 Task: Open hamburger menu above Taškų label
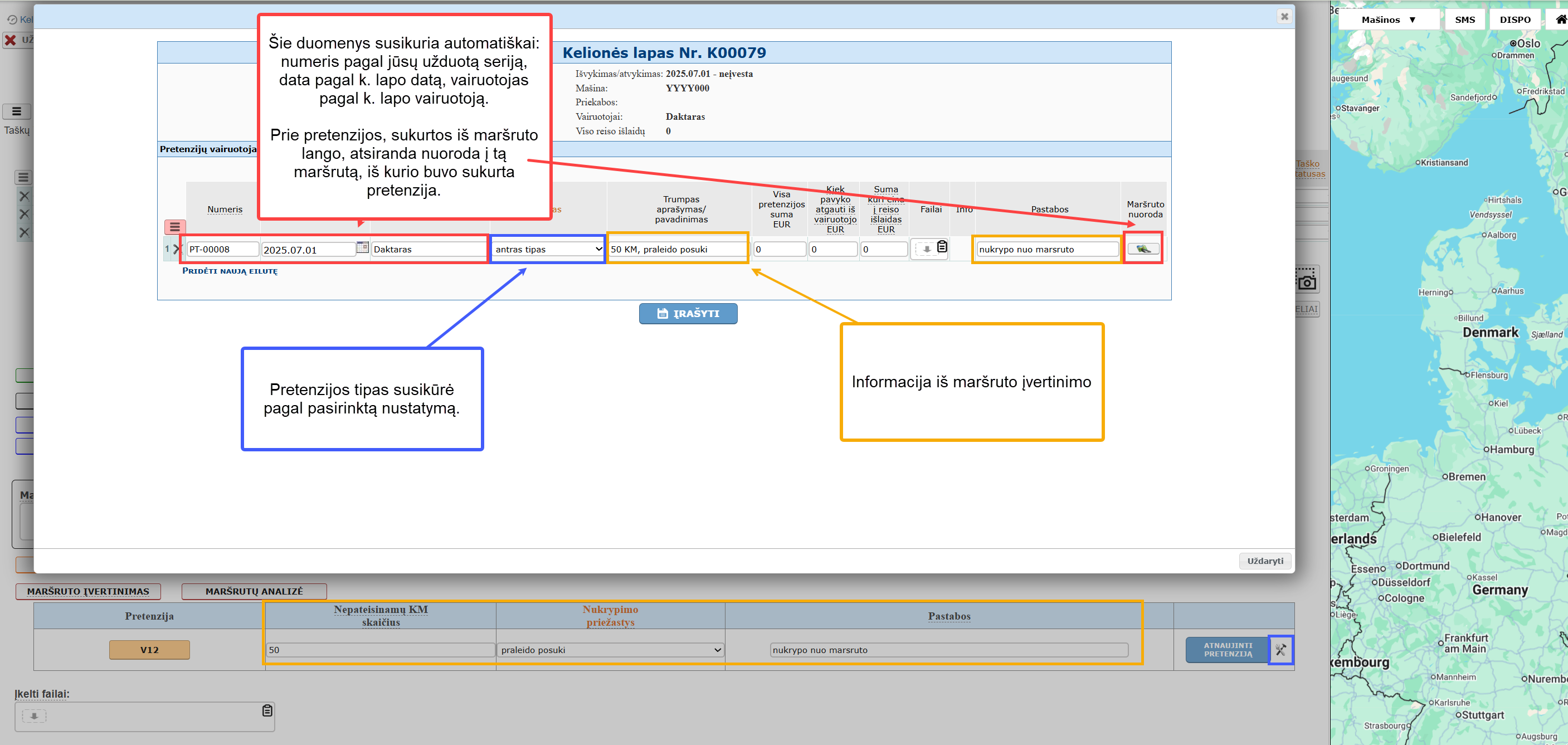tap(17, 111)
